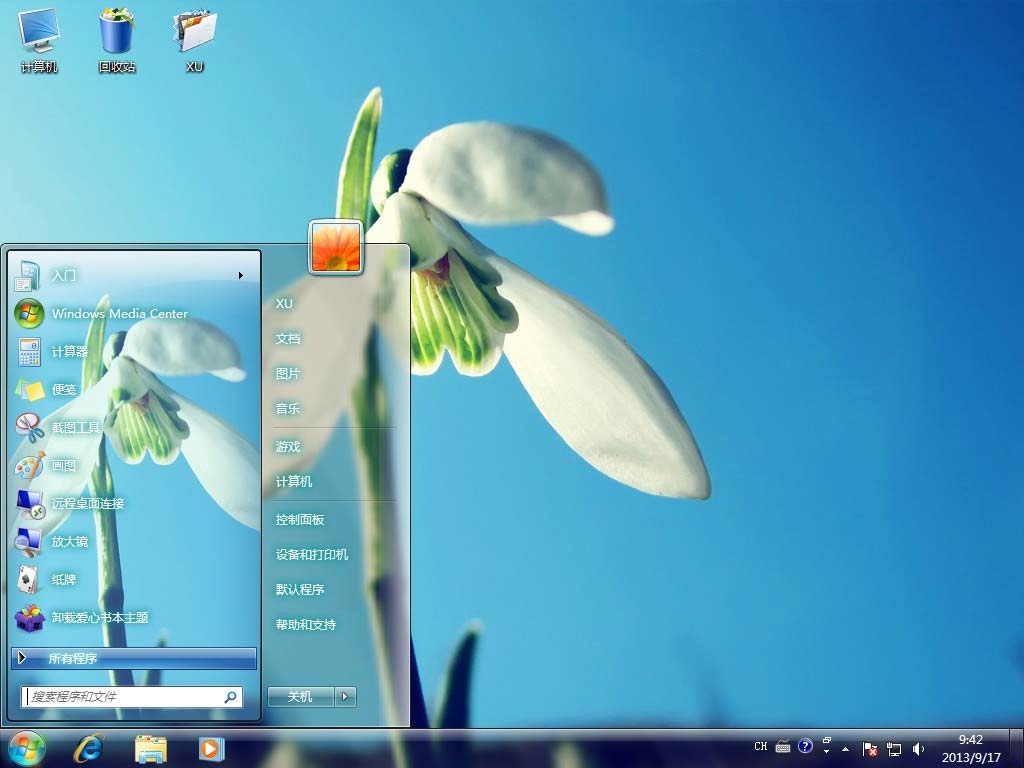Open Windows Media Player from taskbar
1024x768 pixels.
tap(211, 748)
